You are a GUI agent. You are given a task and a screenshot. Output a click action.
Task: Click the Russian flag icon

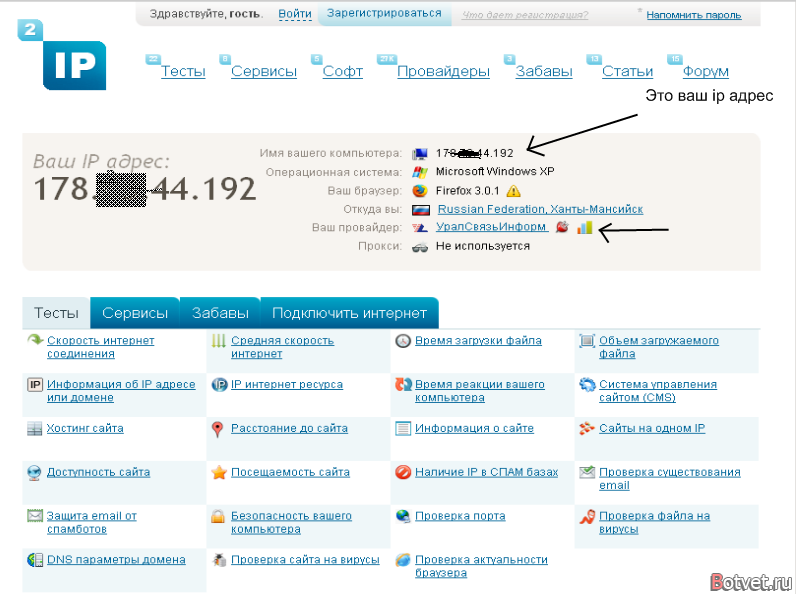pyautogui.click(x=421, y=210)
